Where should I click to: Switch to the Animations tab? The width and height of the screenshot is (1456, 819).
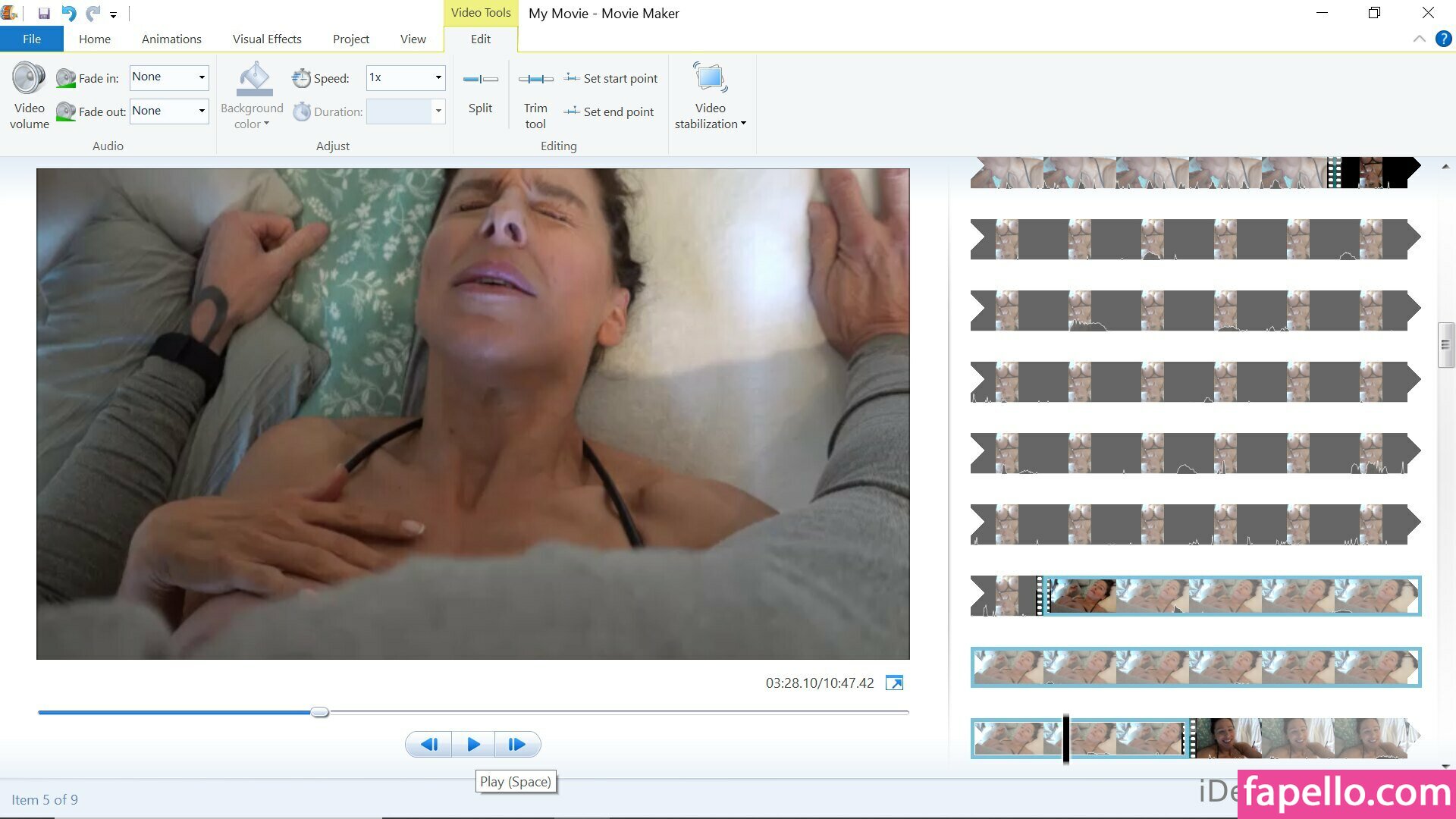click(171, 39)
